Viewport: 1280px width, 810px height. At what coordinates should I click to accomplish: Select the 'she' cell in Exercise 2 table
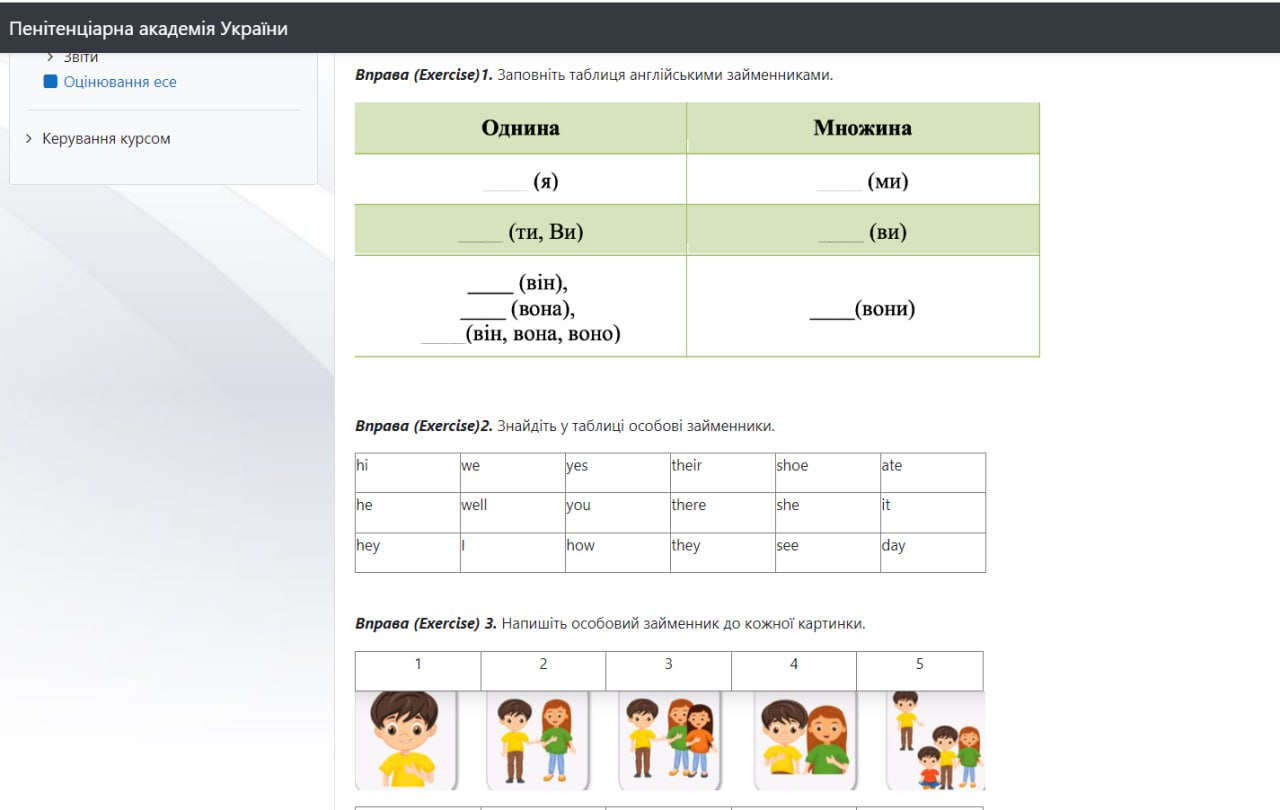click(827, 506)
